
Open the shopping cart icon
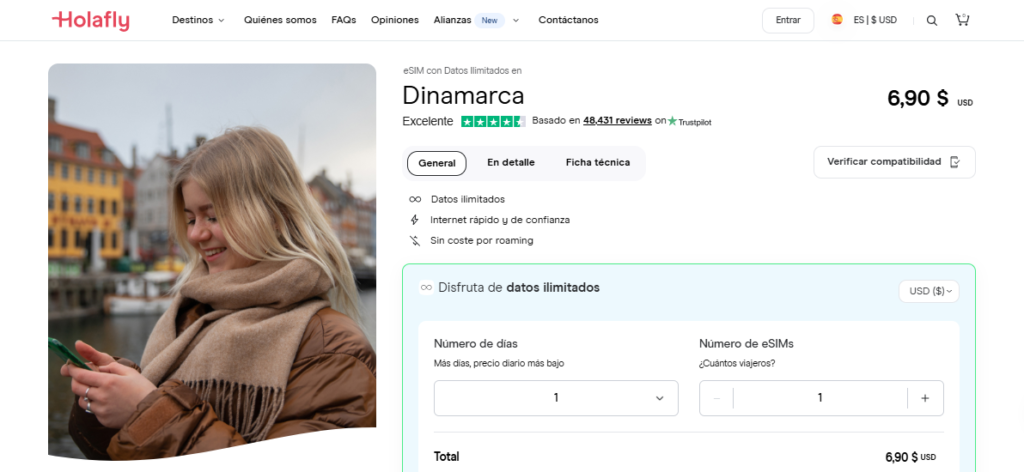962,20
